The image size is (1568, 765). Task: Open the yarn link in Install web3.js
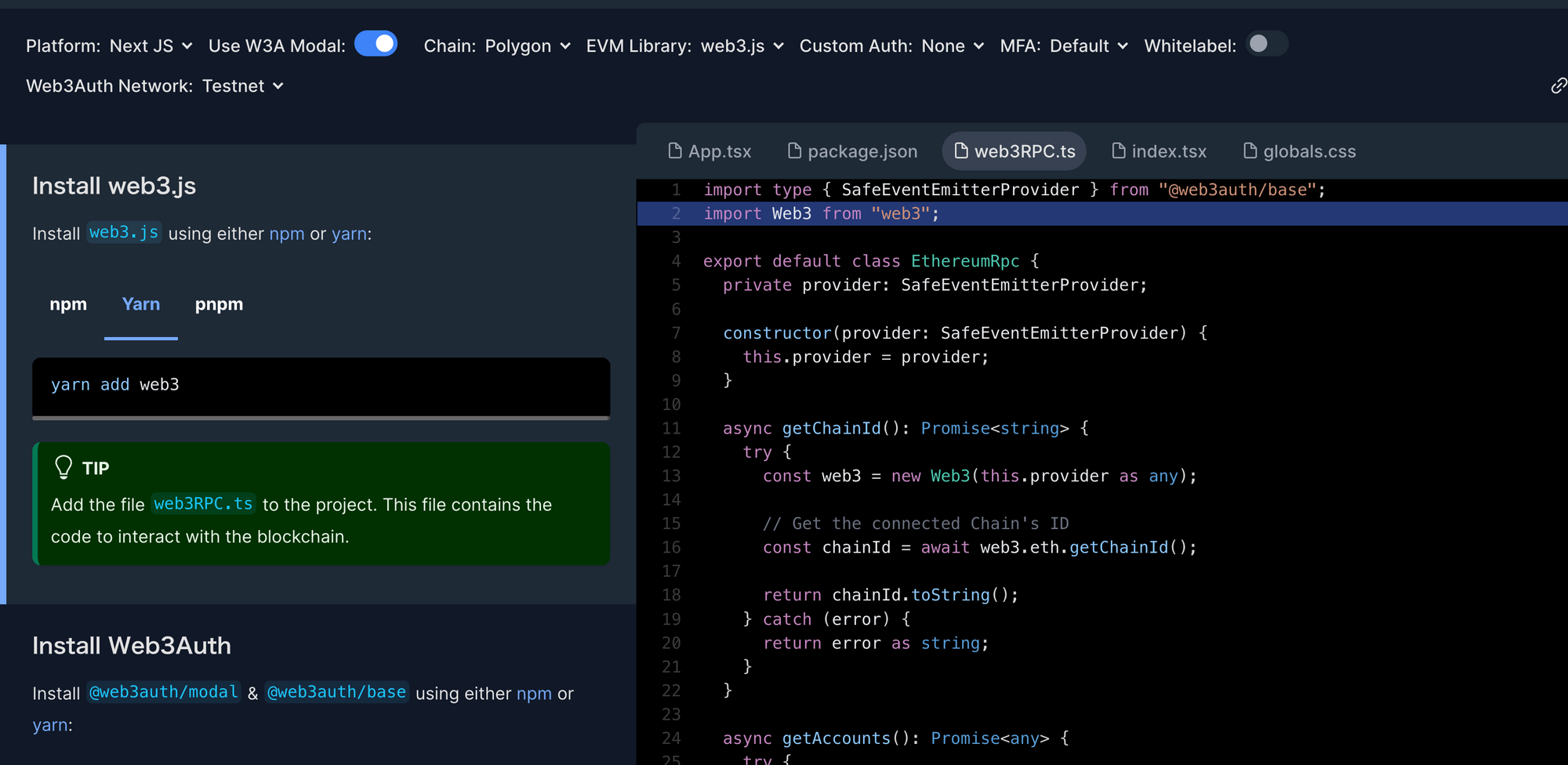(x=349, y=234)
